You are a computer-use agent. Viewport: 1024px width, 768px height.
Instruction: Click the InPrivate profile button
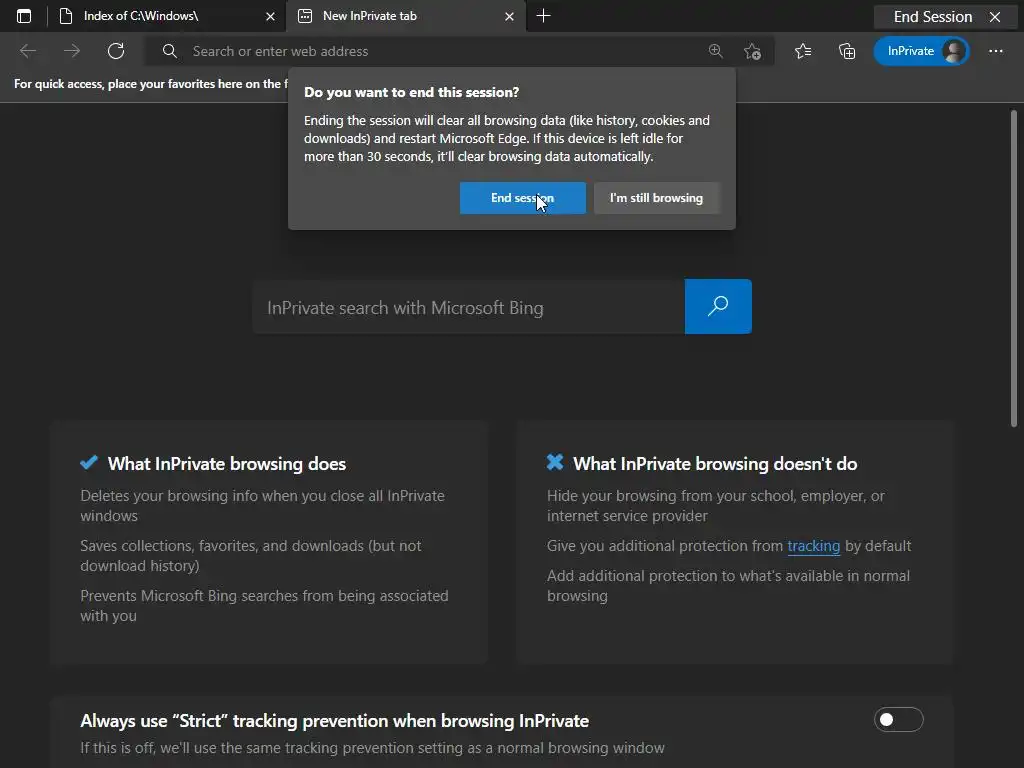pos(921,51)
